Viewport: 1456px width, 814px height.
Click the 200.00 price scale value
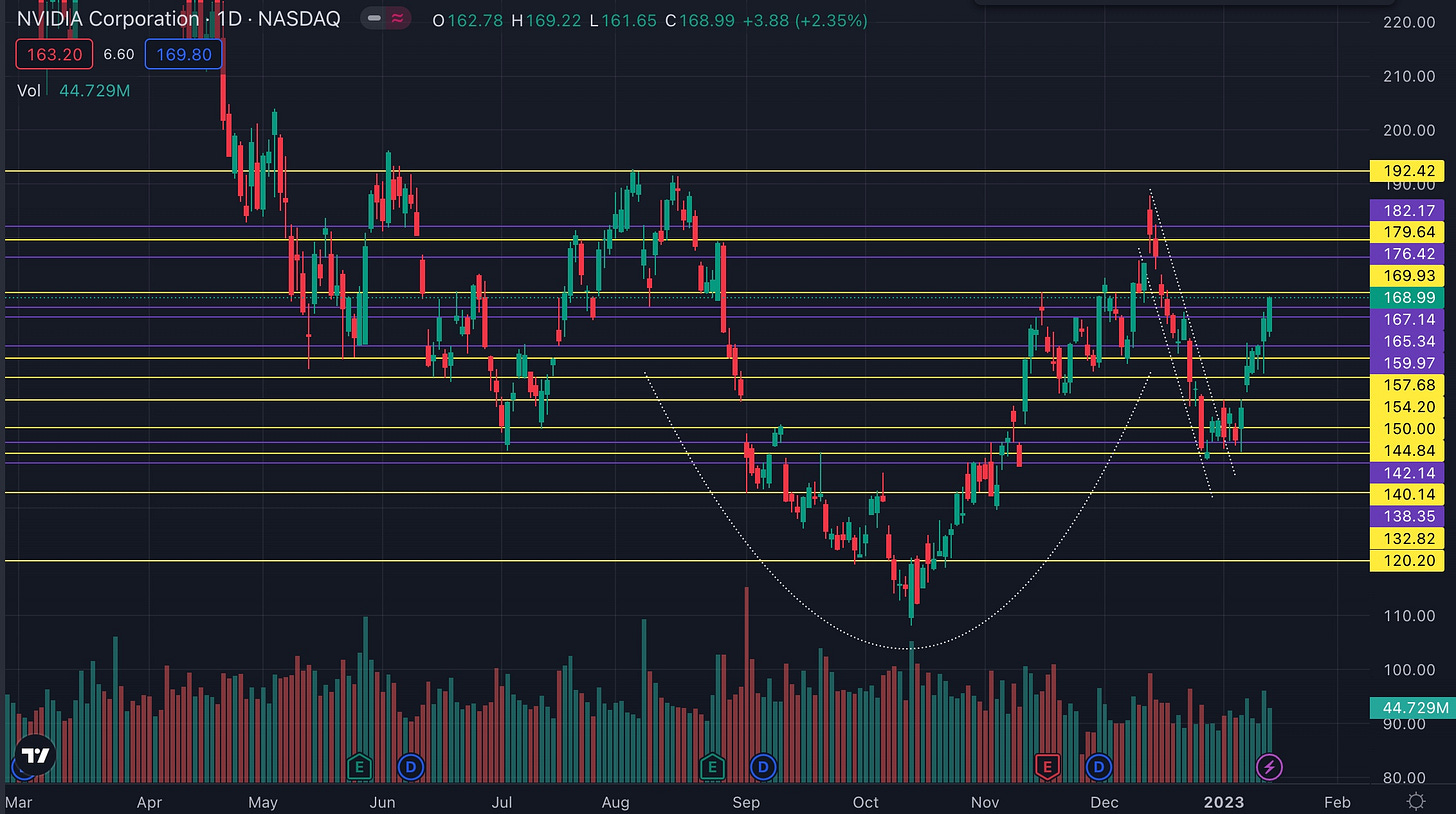click(x=1408, y=130)
